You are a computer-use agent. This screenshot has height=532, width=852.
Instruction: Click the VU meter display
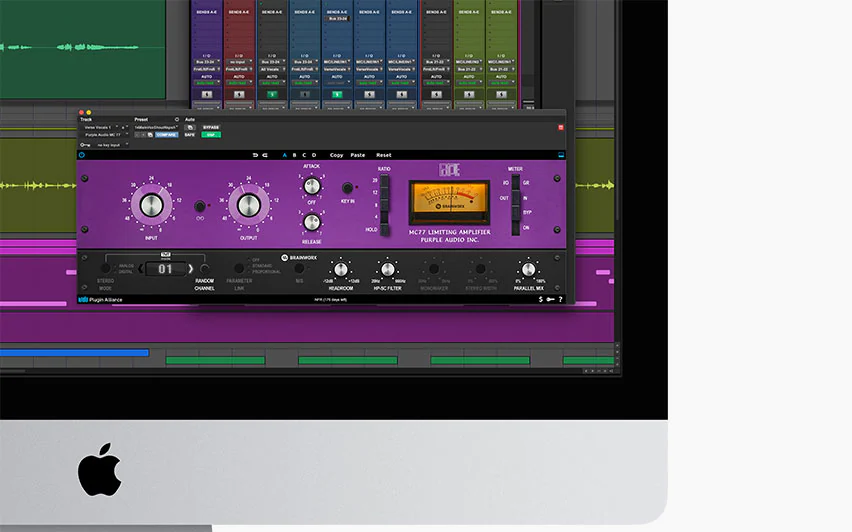tap(449, 203)
